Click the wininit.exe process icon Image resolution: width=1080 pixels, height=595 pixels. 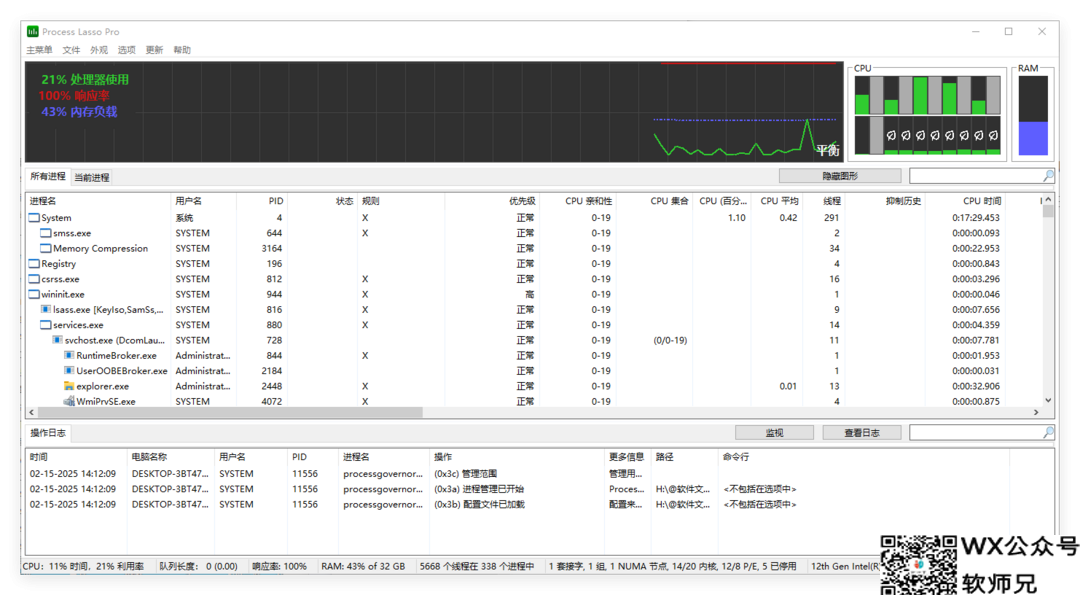[34, 294]
